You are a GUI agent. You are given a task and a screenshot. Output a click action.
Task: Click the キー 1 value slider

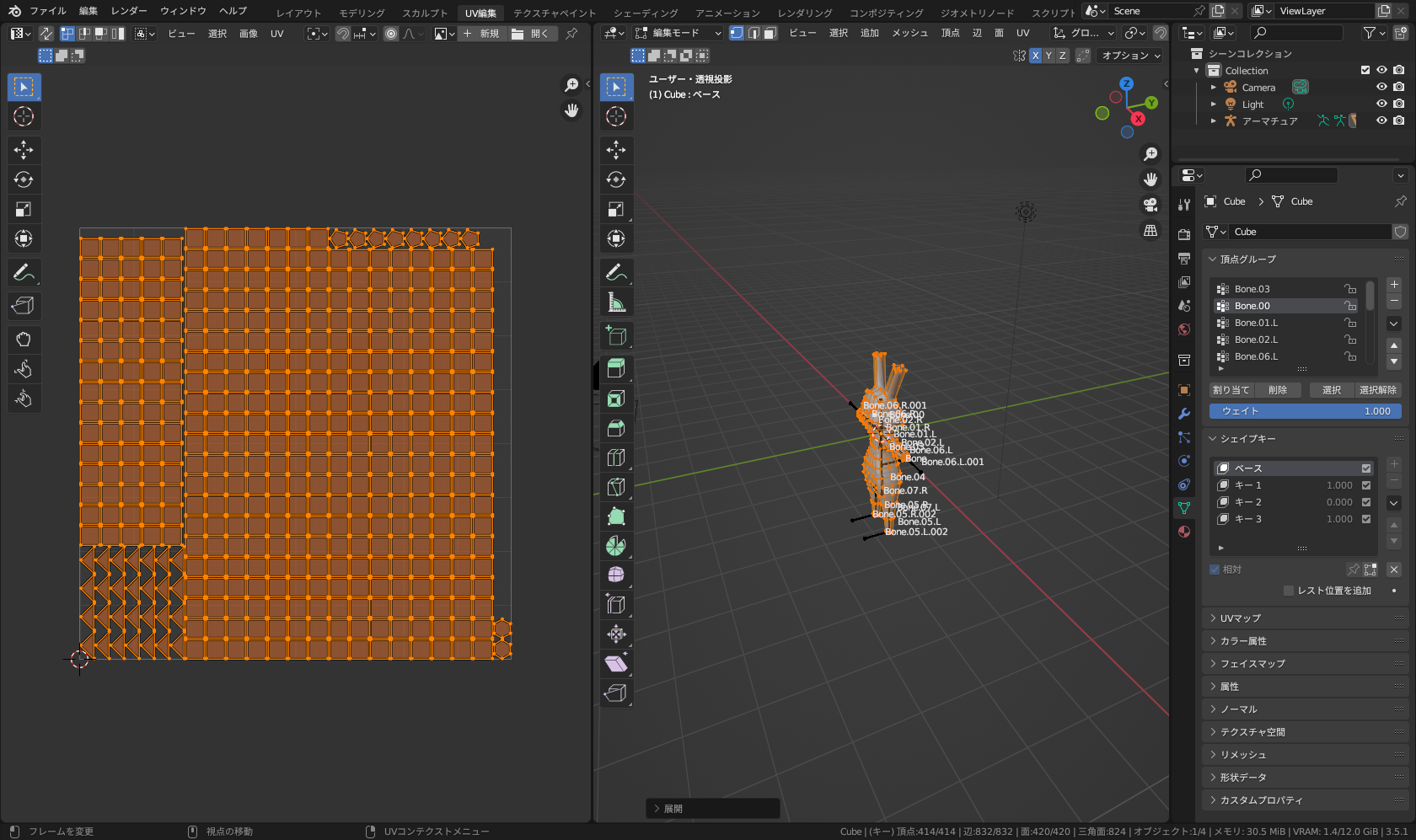pyautogui.click(x=1338, y=485)
